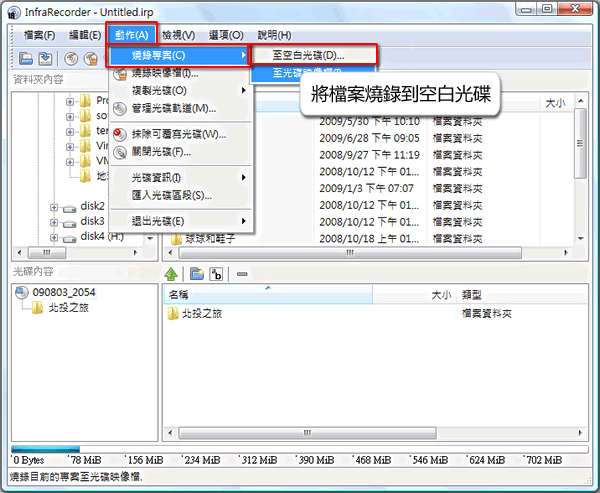The image size is (600, 493).
Task: Click the disk4 (H:) drive icon
Action: click(x=69, y=238)
